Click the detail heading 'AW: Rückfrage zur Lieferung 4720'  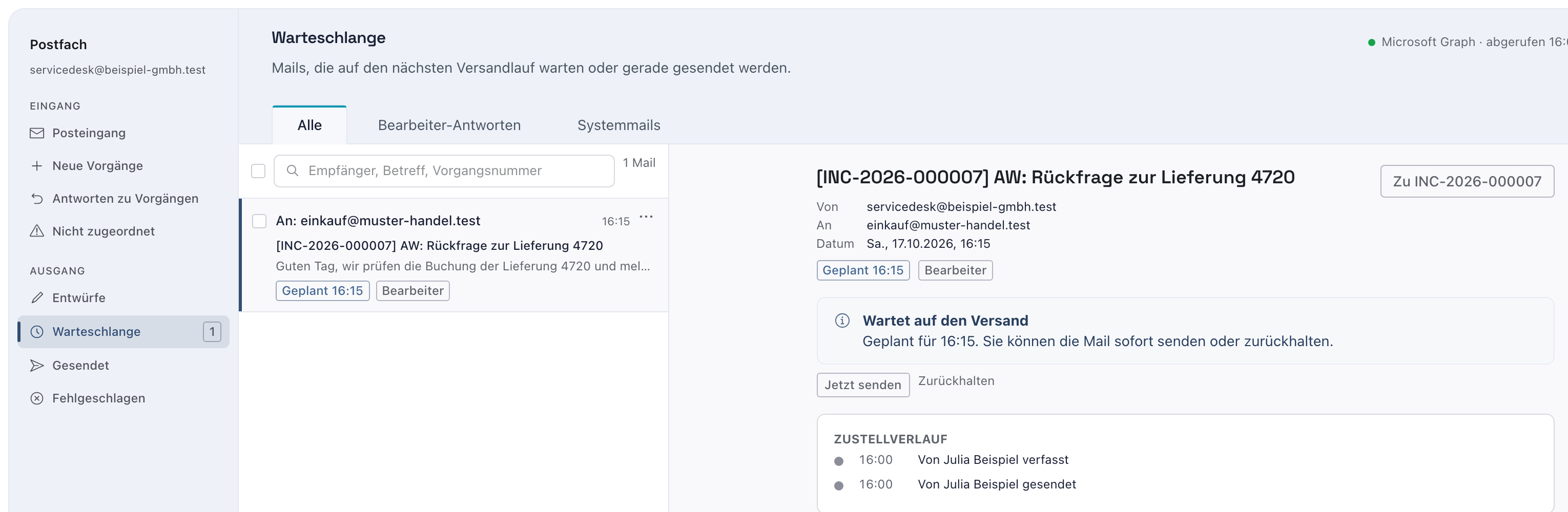click(x=1144, y=178)
